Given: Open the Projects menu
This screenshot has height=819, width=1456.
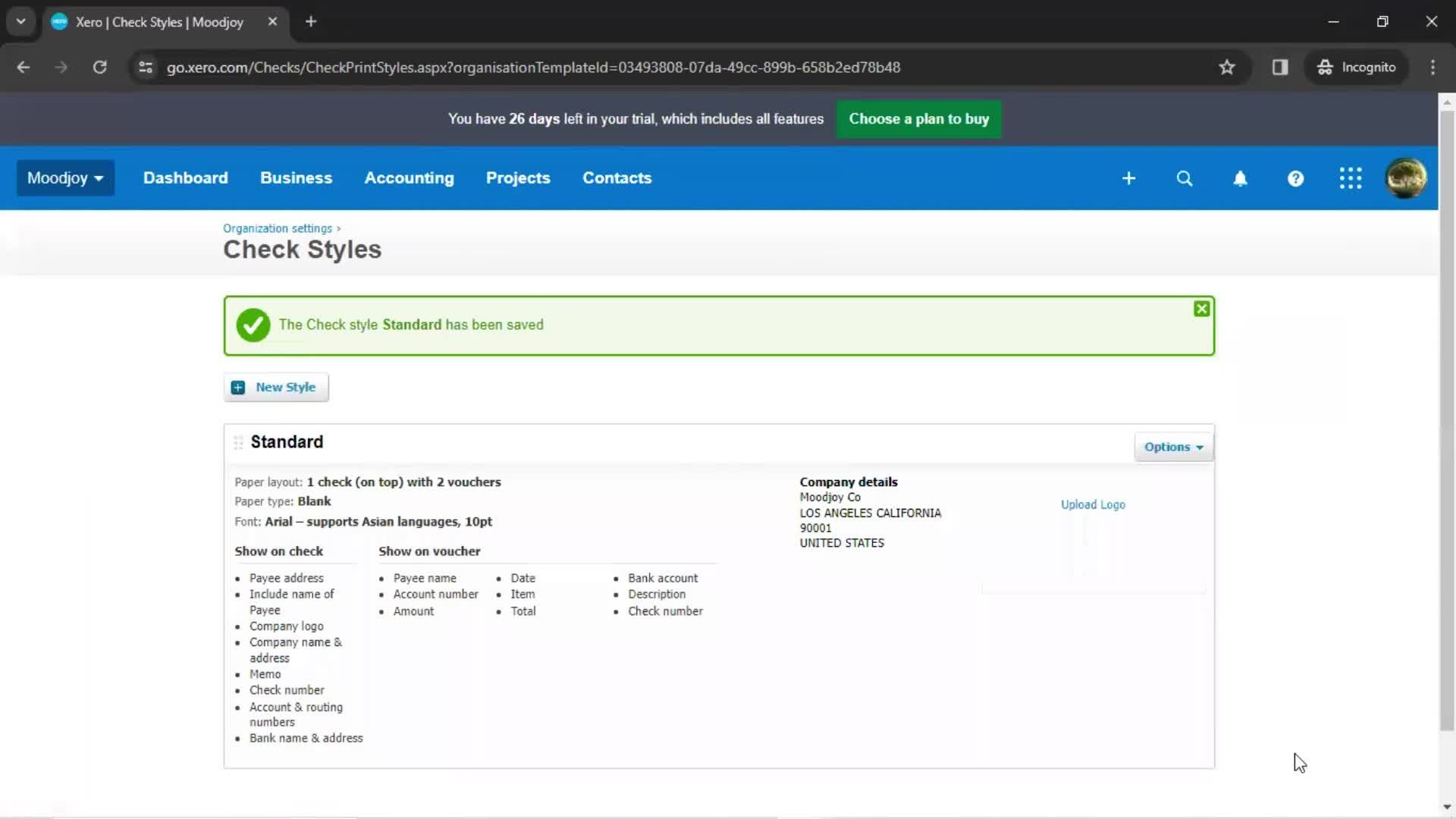Looking at the screenshot, I should pyautogui.click(x=518, y=178).
